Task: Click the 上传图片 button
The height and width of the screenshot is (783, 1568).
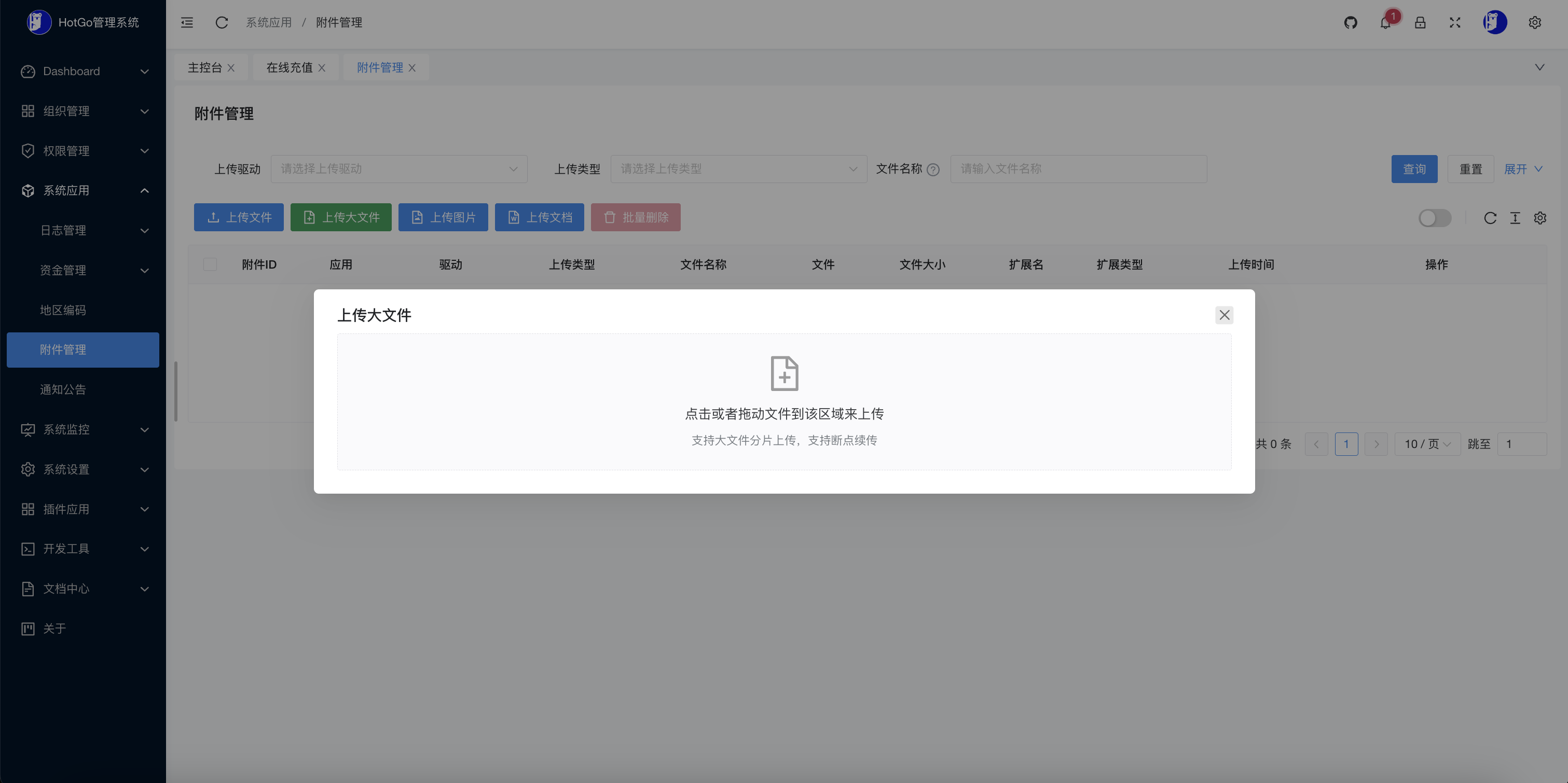Action: coord(443,217)
